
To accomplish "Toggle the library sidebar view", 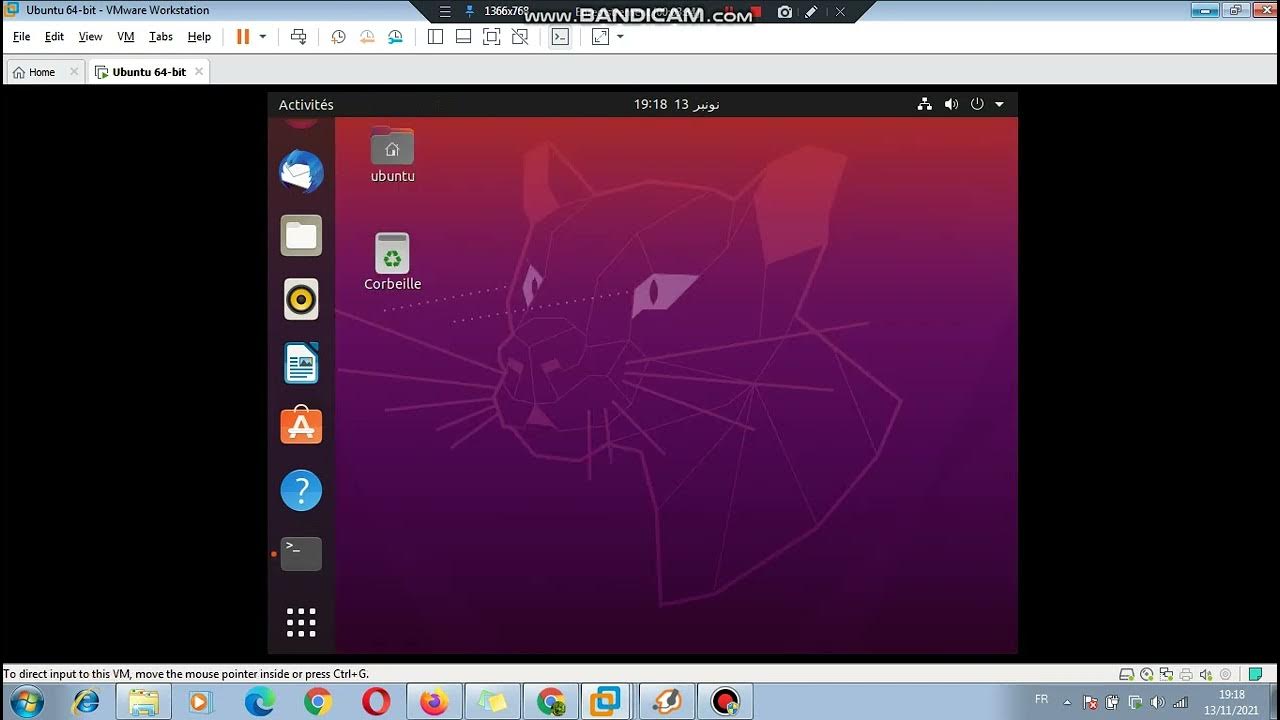I will click(435, 37).
